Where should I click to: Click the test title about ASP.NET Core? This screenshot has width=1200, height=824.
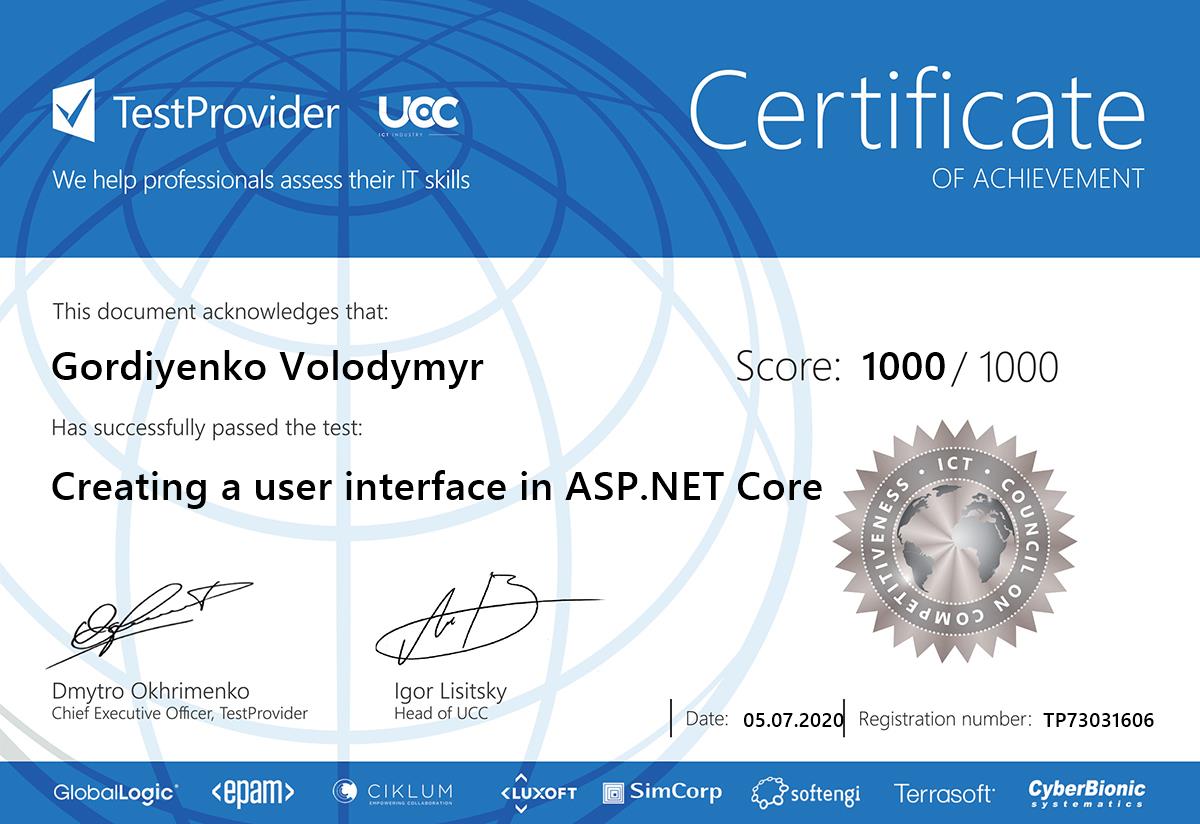click(436, 487)
